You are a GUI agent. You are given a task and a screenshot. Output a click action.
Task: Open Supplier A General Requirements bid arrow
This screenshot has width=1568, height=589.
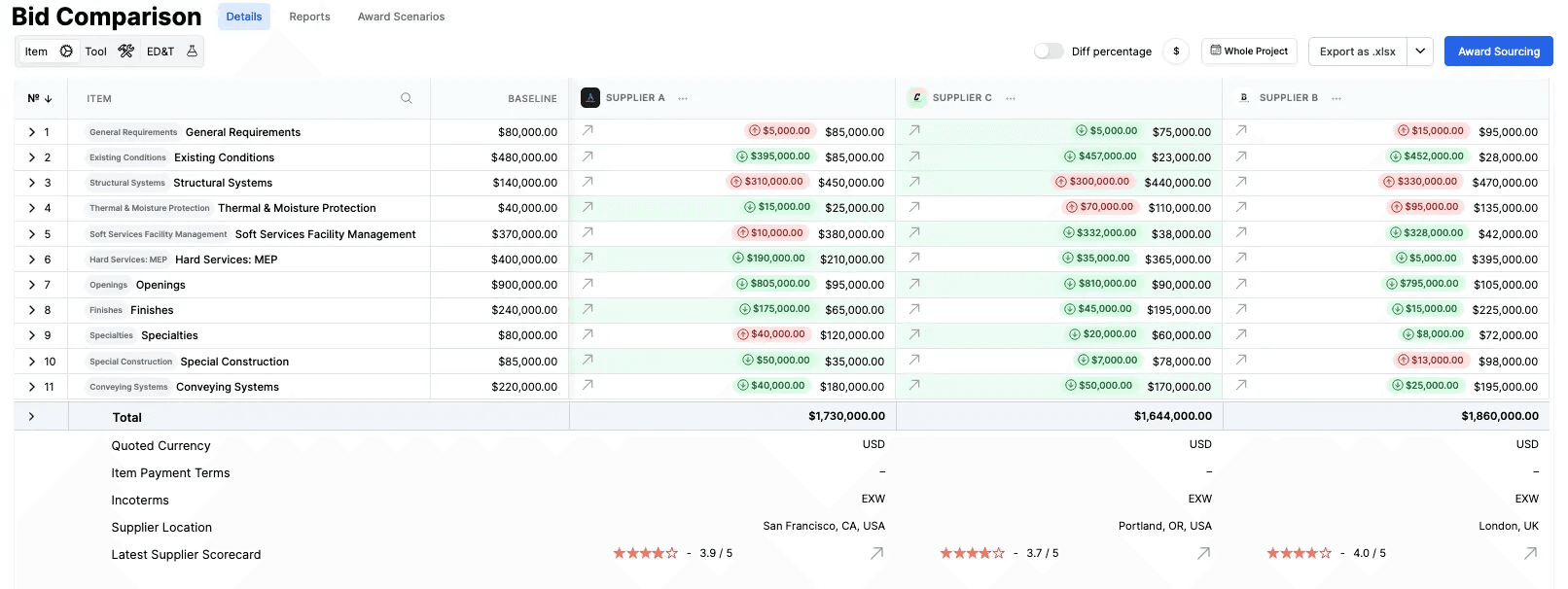[x=588, y=130]
